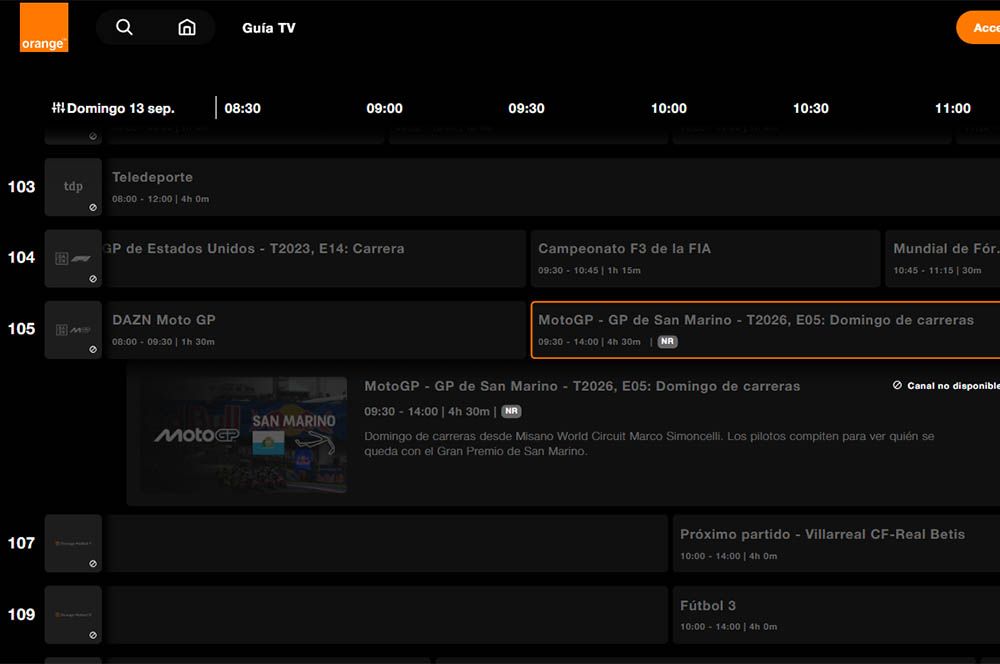This screenshot has width=1000, height=664.
Task: Select the 09:00 time marker
Action: click(385, 108)
